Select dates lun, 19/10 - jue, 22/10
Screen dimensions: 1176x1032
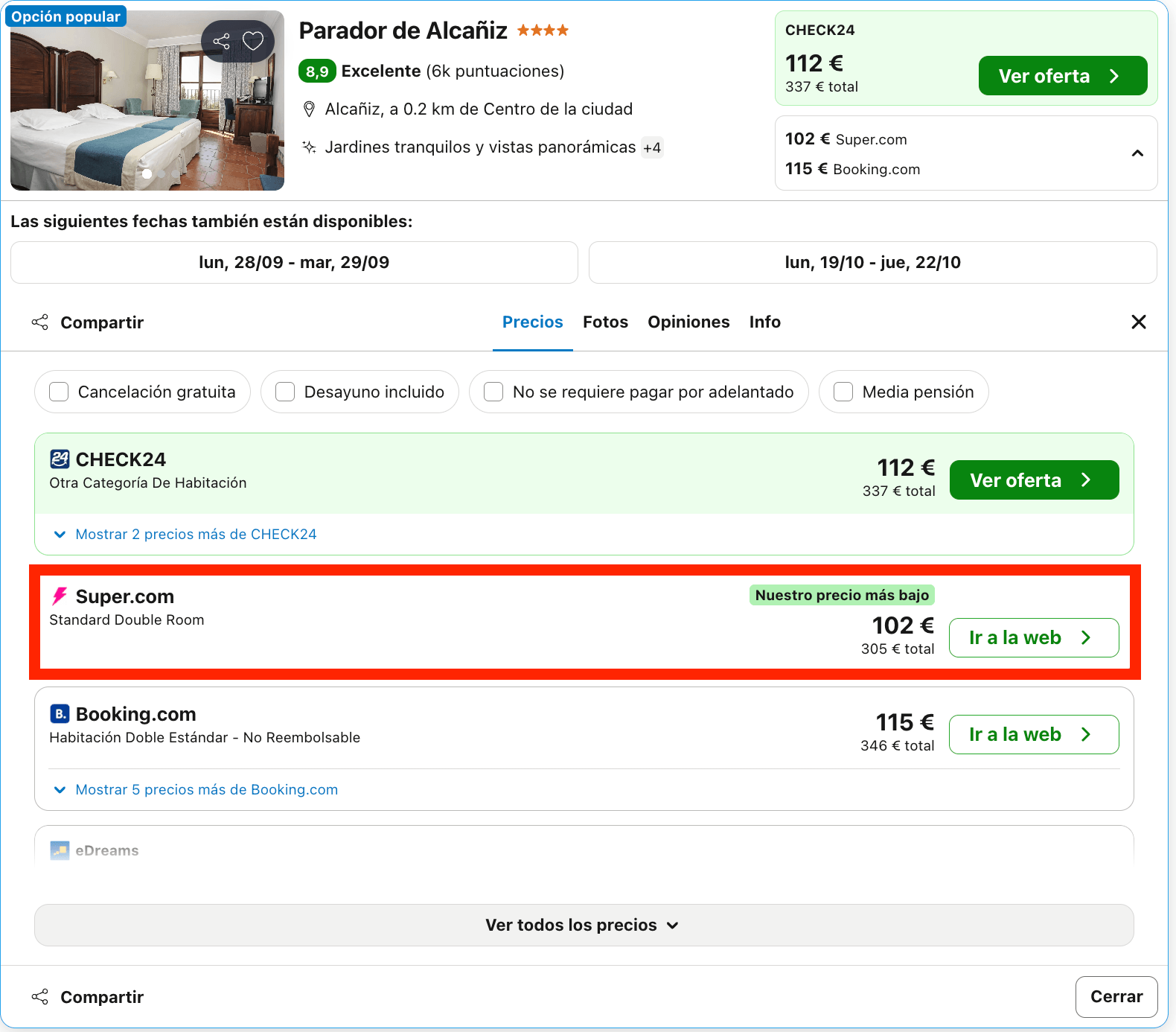873,262
